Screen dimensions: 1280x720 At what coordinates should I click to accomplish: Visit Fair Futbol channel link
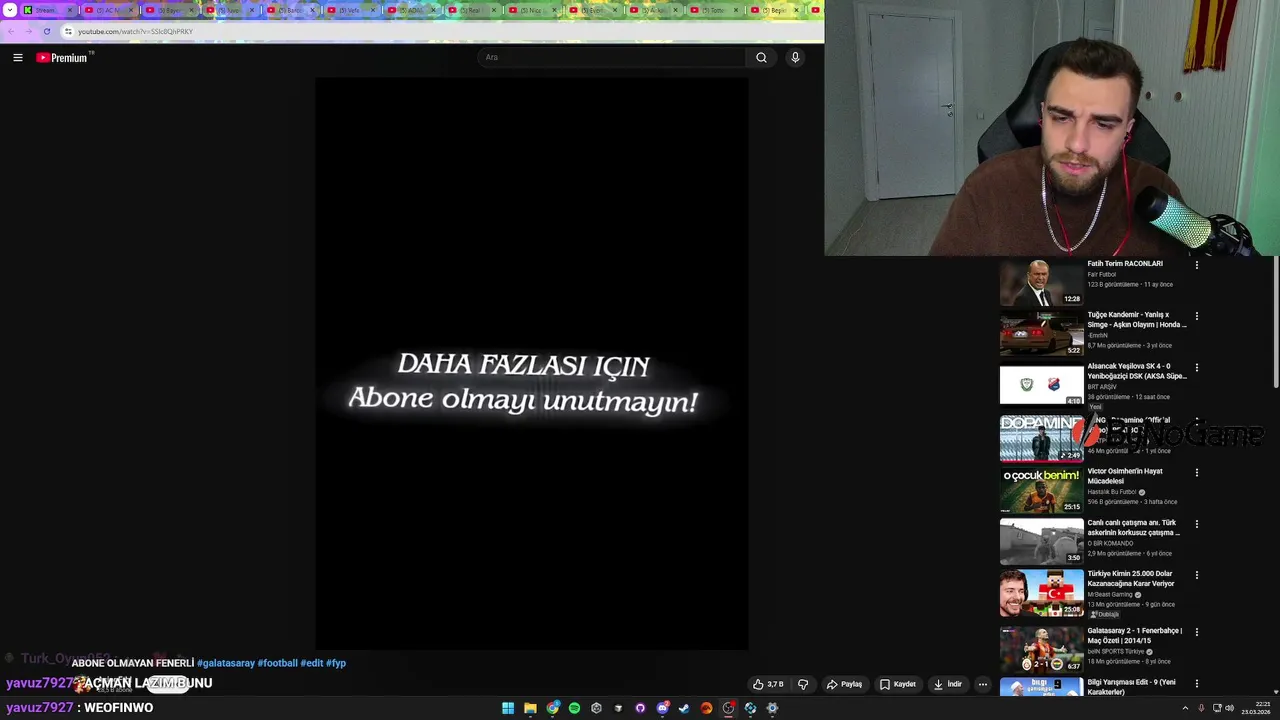1102,274
